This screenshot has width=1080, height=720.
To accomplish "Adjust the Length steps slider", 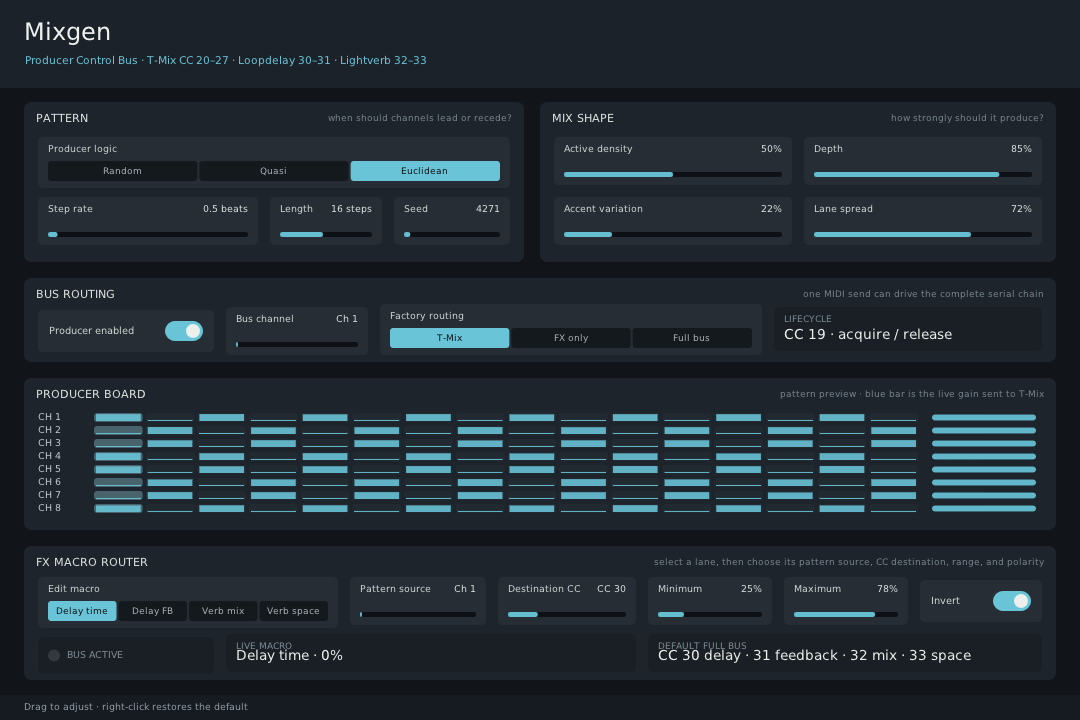I will (x=325, y=234).
